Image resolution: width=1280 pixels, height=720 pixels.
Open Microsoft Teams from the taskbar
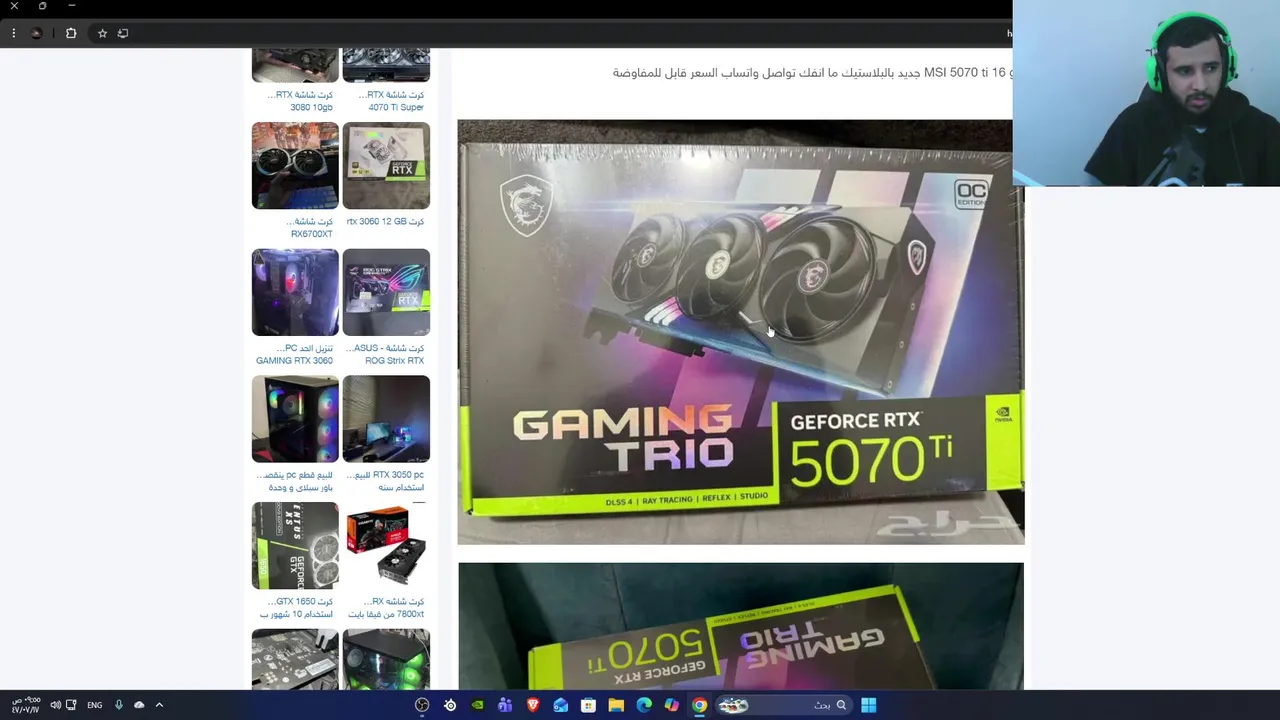click(505, 705)
